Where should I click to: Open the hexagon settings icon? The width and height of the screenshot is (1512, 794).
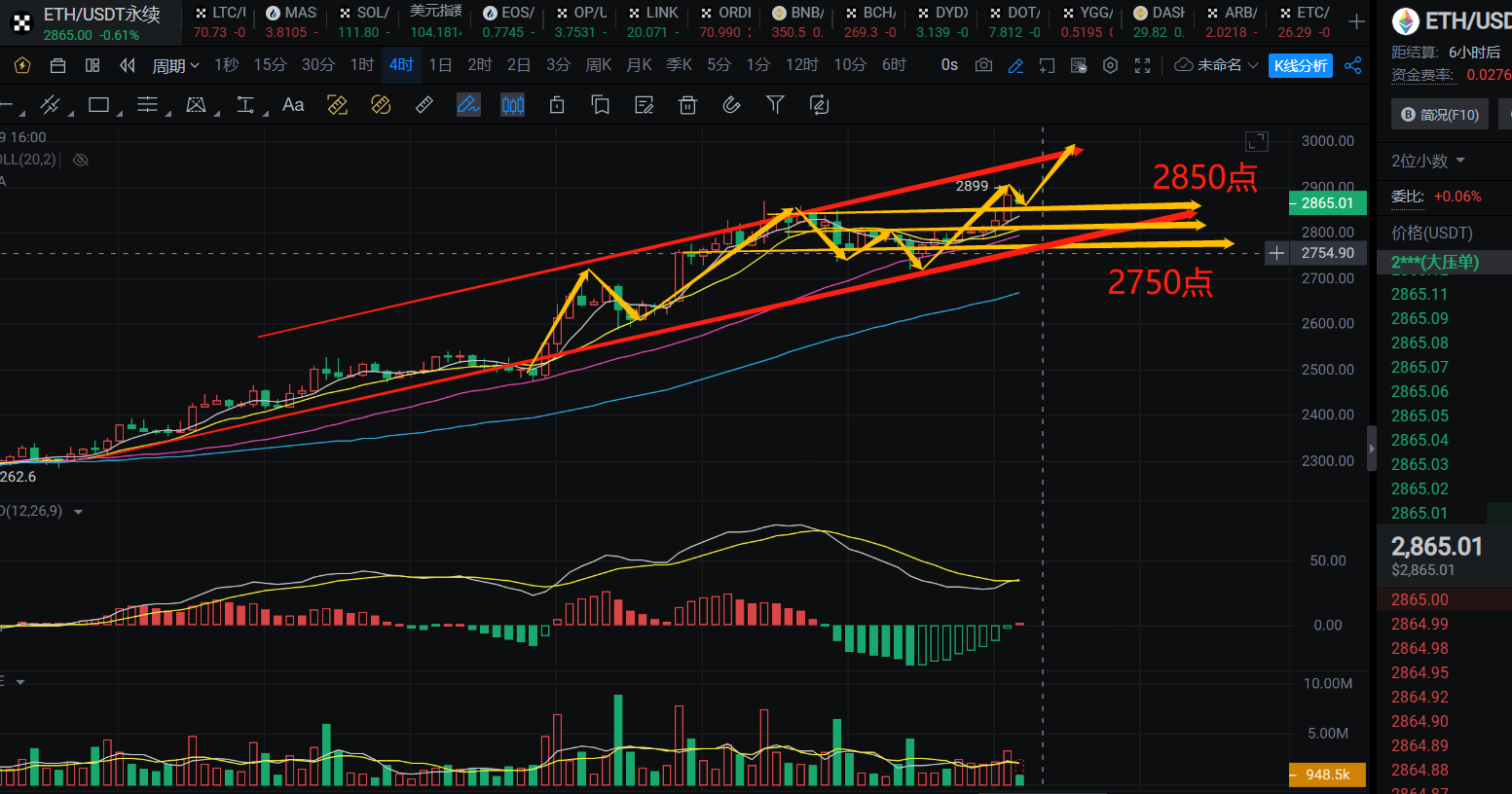click(1110, 65)
